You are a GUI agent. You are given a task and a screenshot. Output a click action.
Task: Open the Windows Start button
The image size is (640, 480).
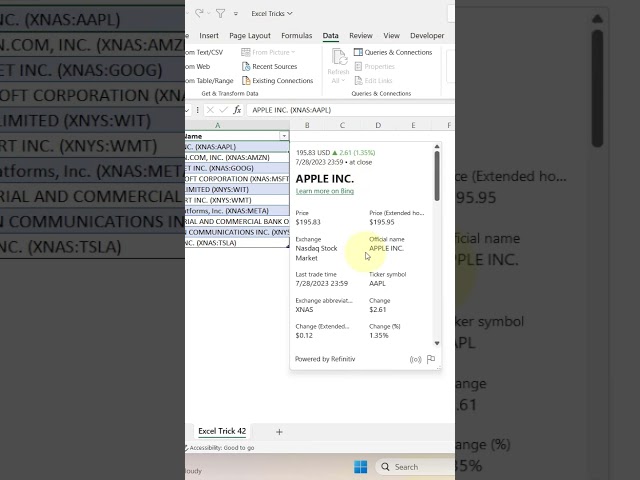pos(360,467)
